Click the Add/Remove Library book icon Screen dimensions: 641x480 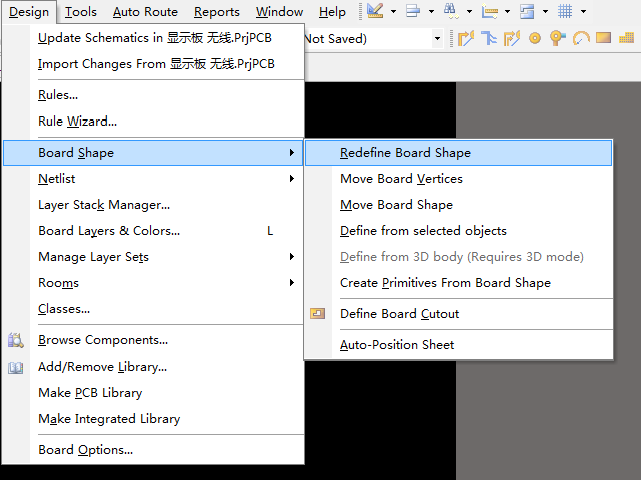(x=16, y=367)
